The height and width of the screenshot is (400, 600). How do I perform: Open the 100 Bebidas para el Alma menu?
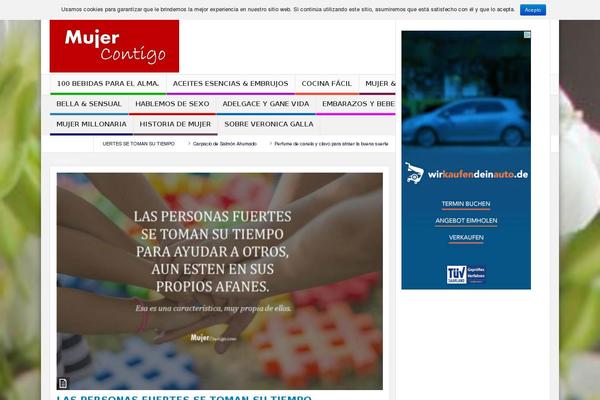tap(108, 83)
